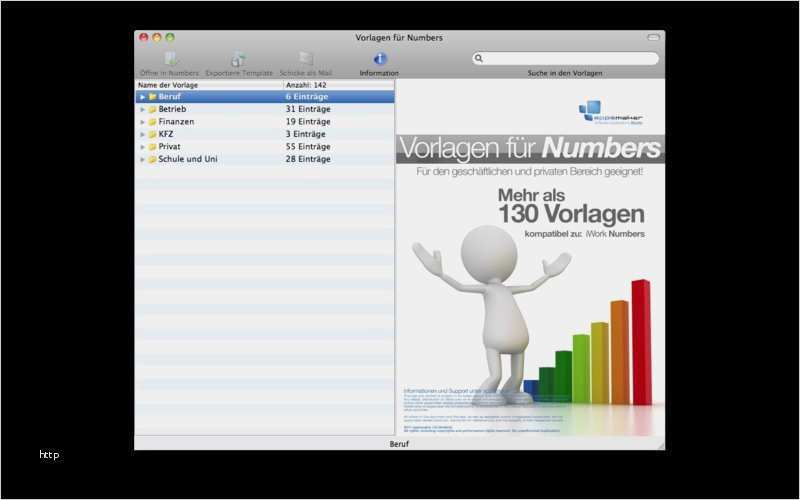Click the Schicke als Mail icon

tap(306, 59)
